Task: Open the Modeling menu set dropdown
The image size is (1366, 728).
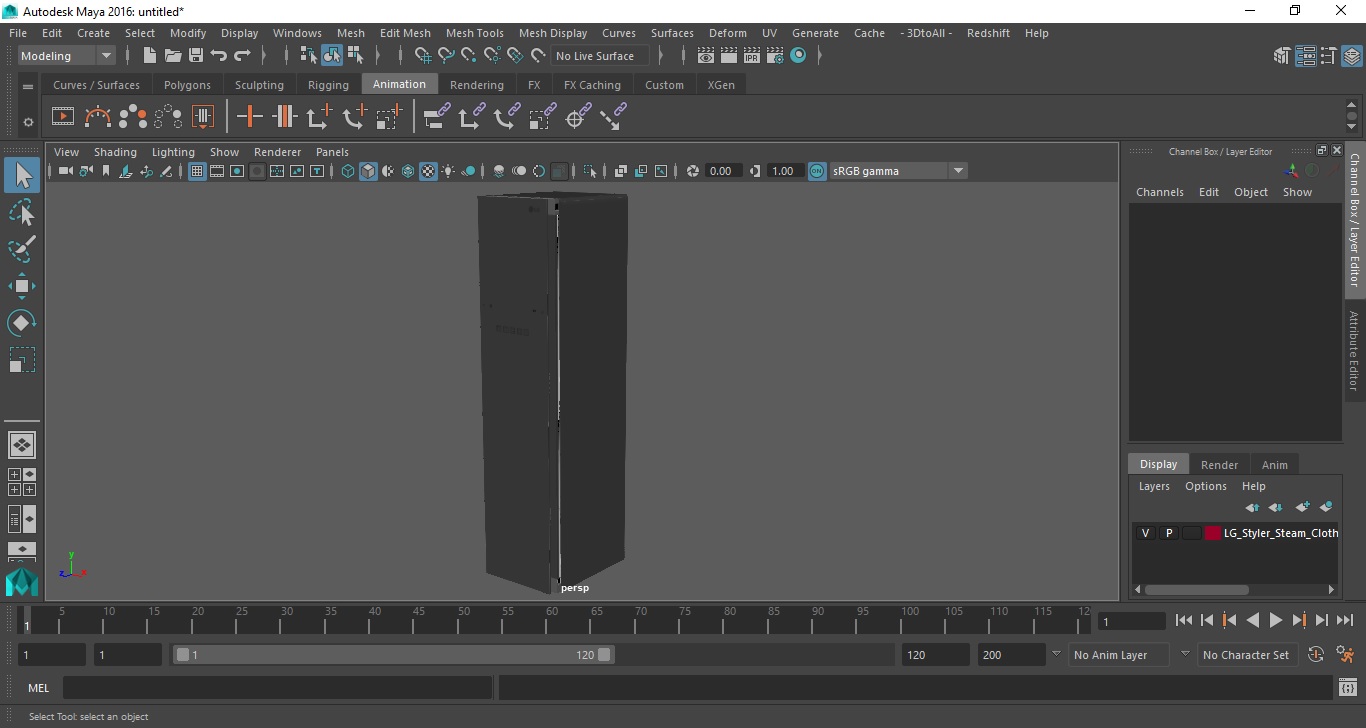Action: coord(66,56)
